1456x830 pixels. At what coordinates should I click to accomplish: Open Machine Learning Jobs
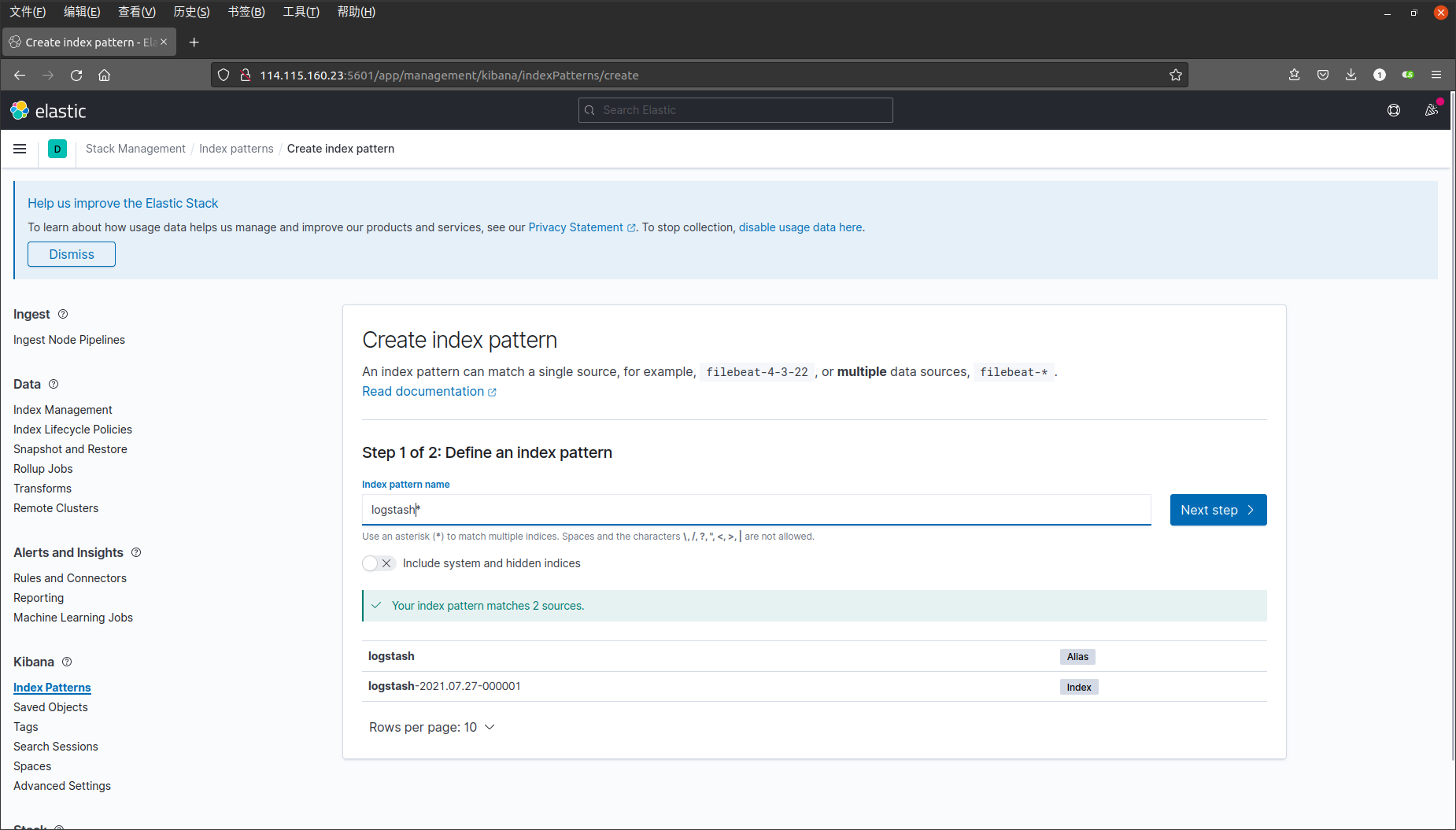73,618
